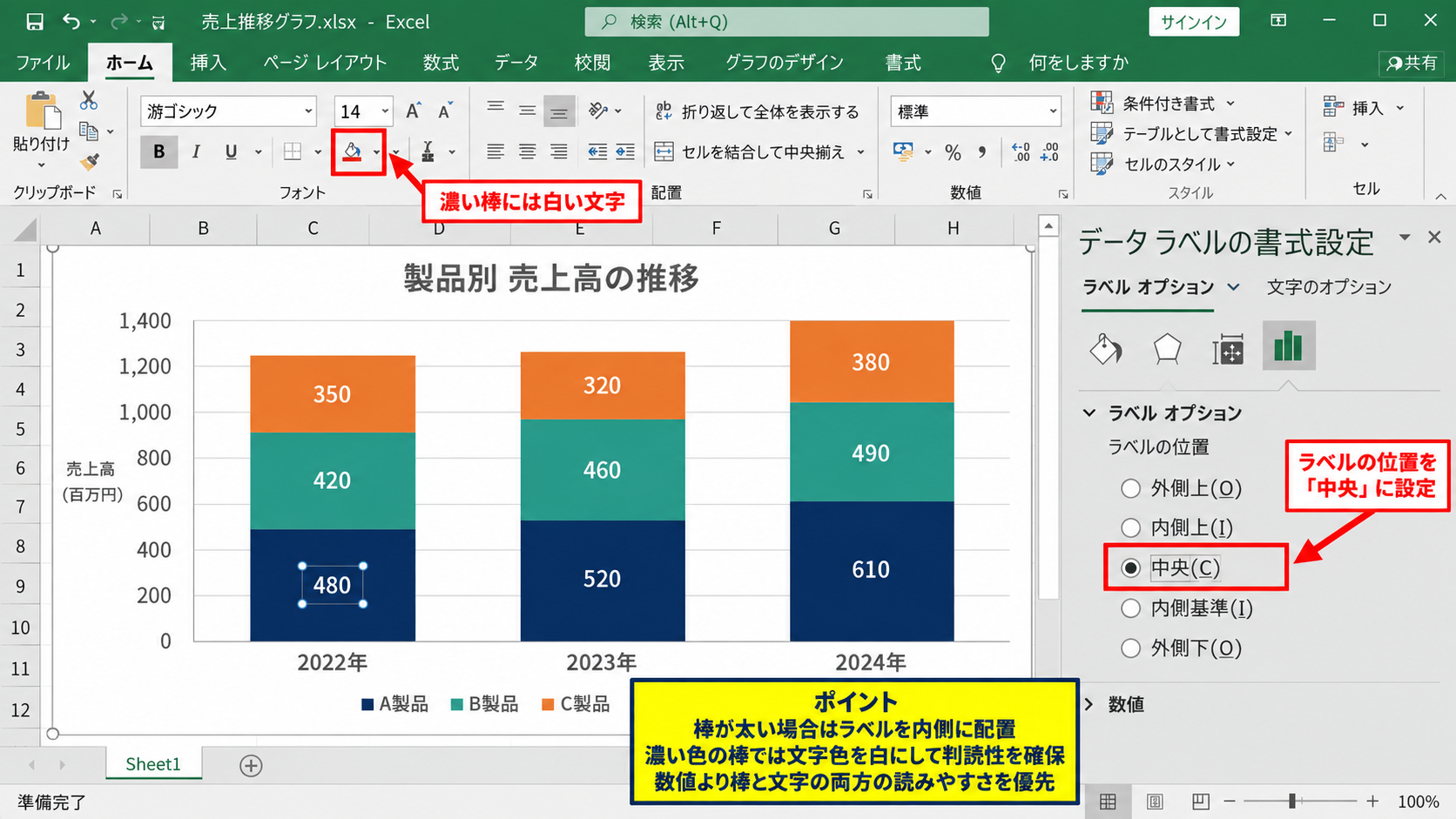The width and height of the screenshot is (1456, 819).
Task: Click the Fill Color paint bucket icon
Action: (352, 152)
